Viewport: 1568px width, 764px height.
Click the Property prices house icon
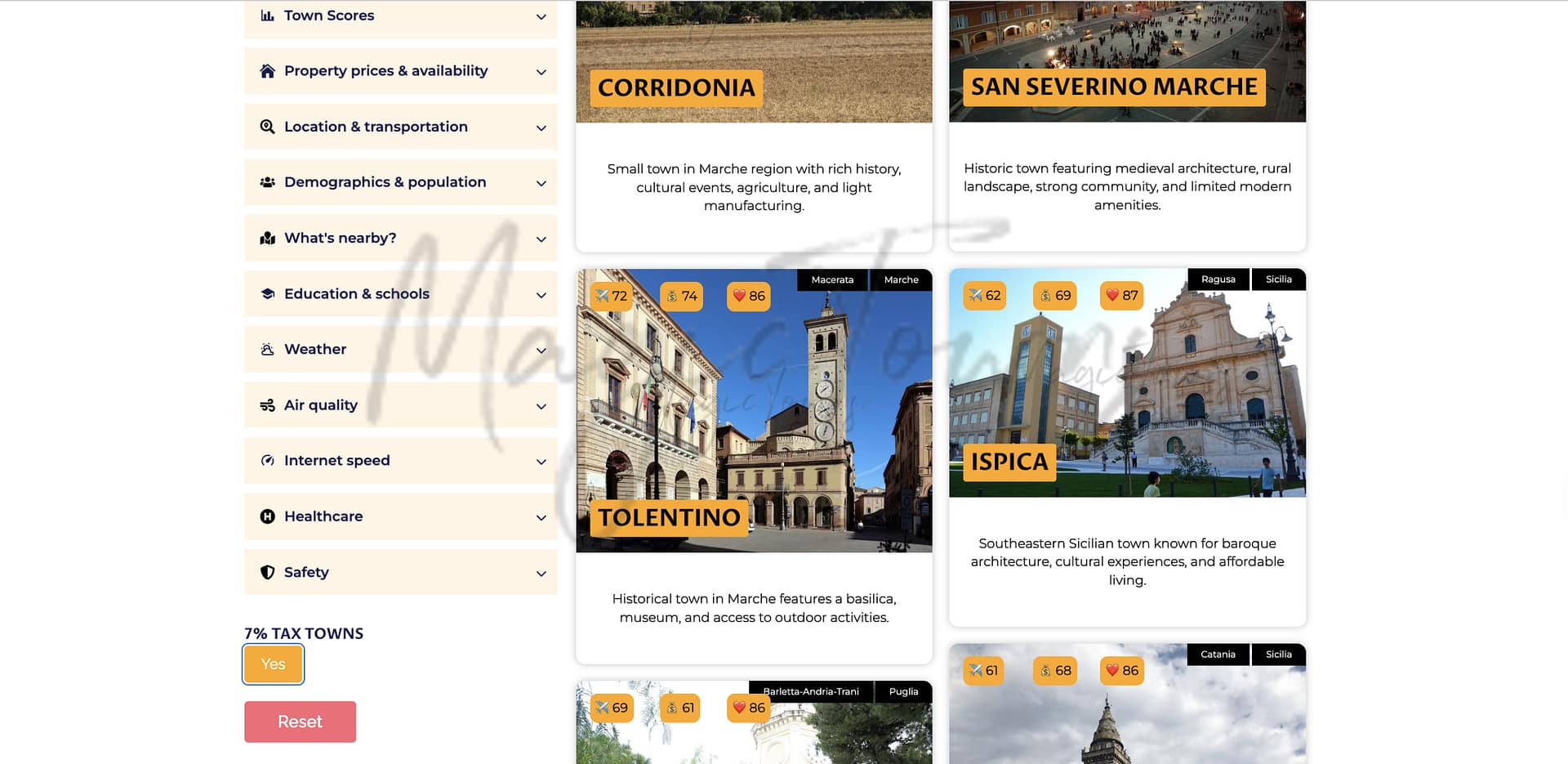(x=267, y=71)
